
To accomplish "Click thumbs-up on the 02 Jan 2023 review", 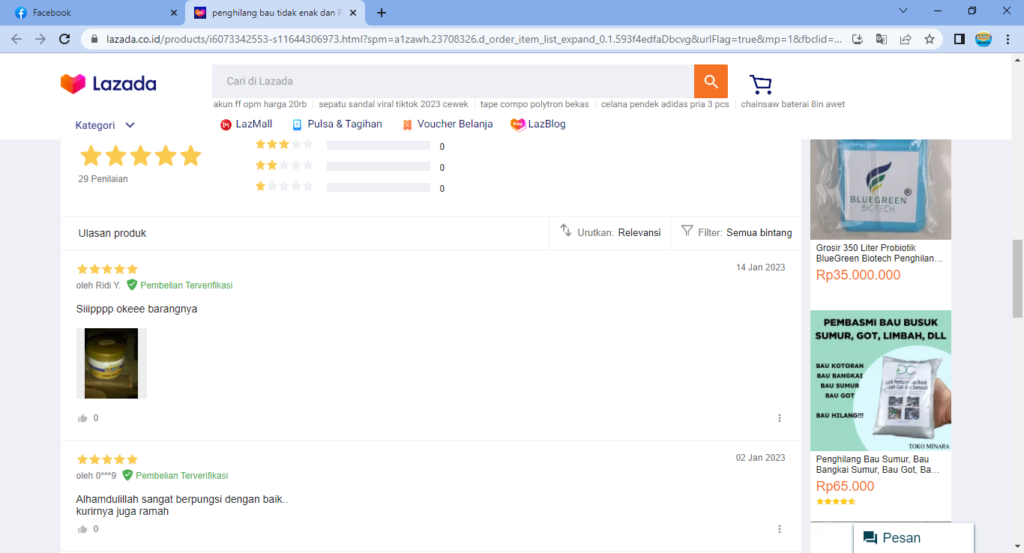I will (82, 529).
